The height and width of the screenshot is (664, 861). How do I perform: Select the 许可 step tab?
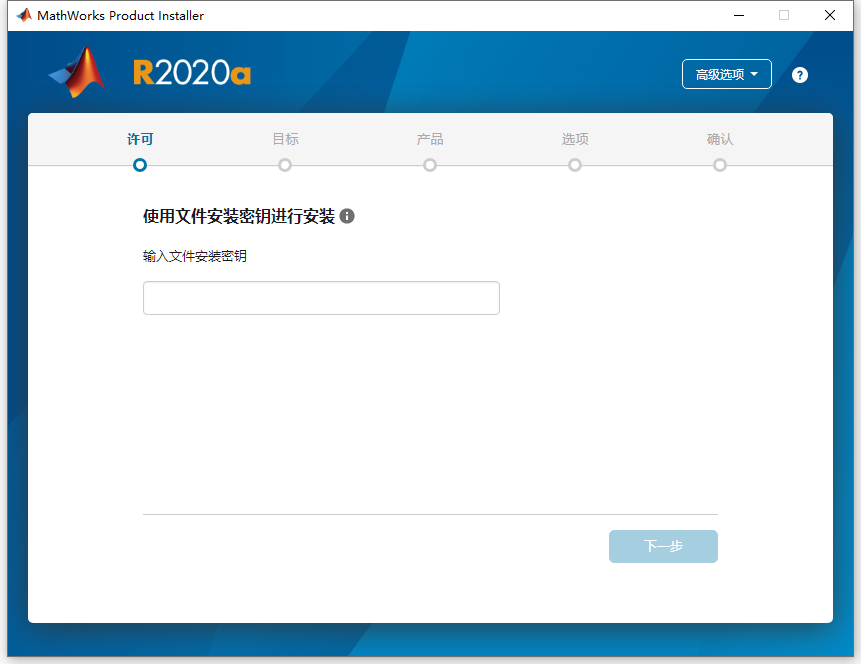(140, 139)
